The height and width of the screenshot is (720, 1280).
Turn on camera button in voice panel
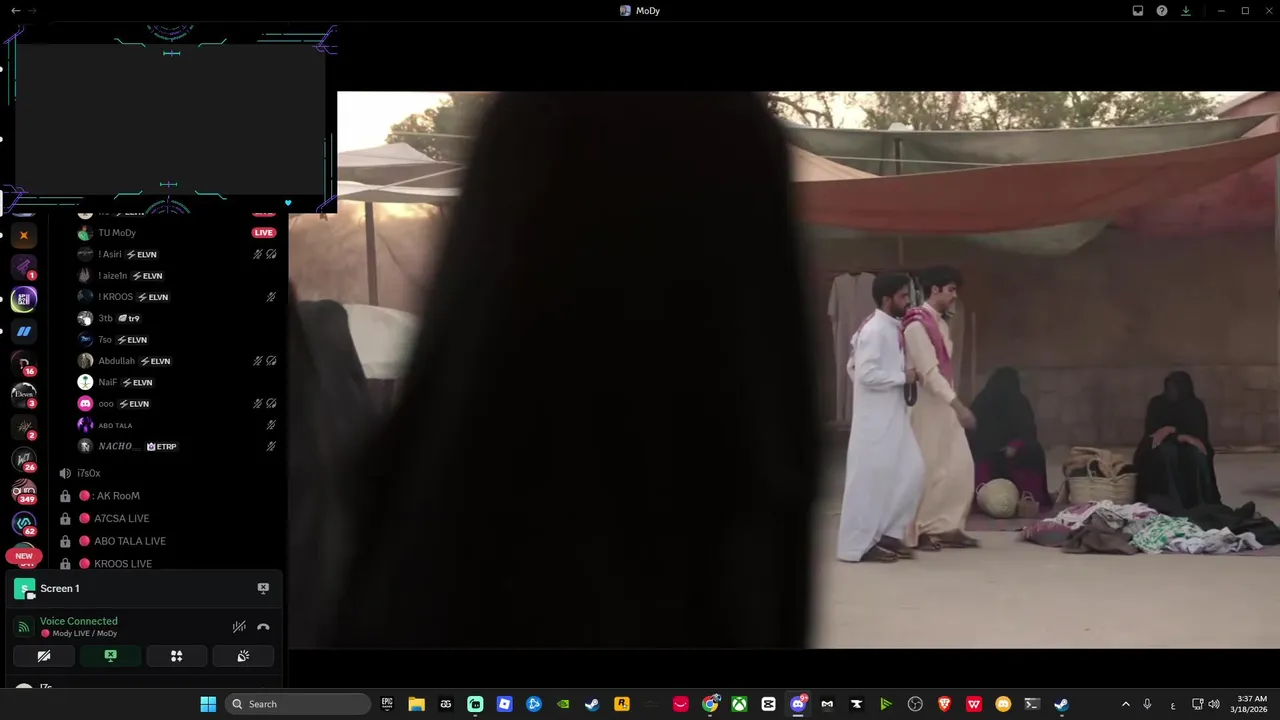(x=44, y=656)
